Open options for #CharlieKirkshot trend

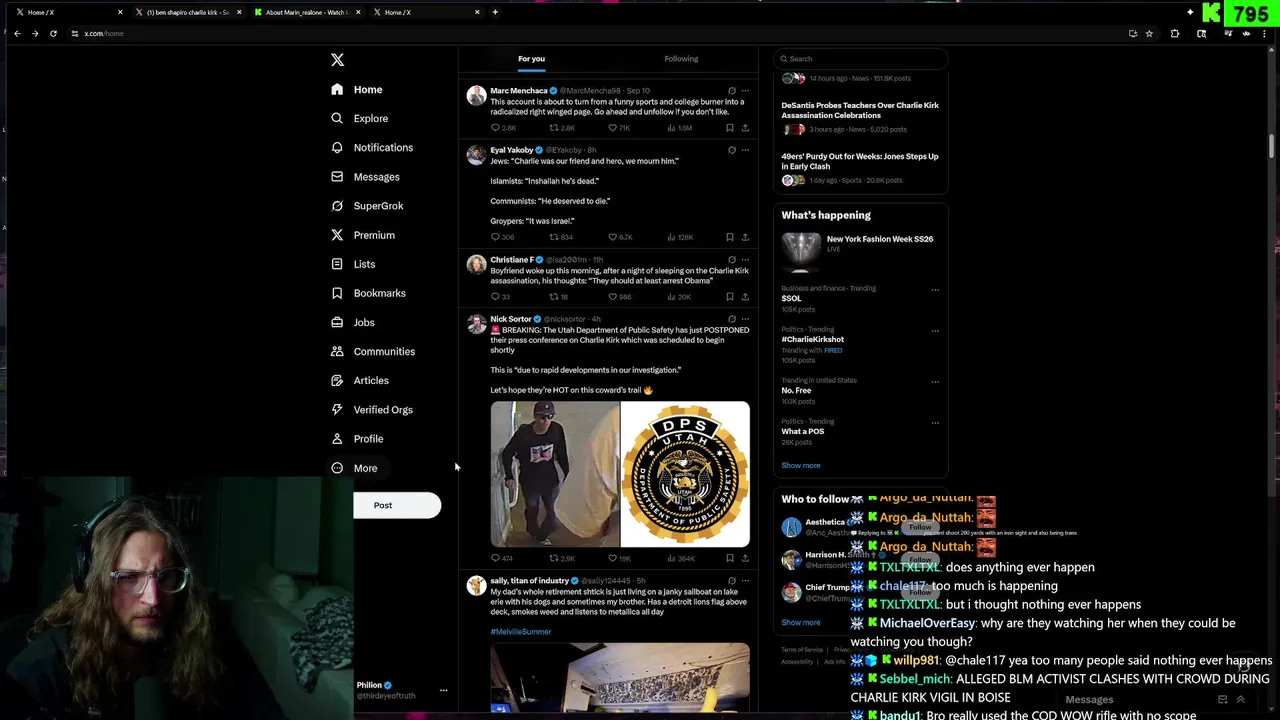click(x=935, y=331)
